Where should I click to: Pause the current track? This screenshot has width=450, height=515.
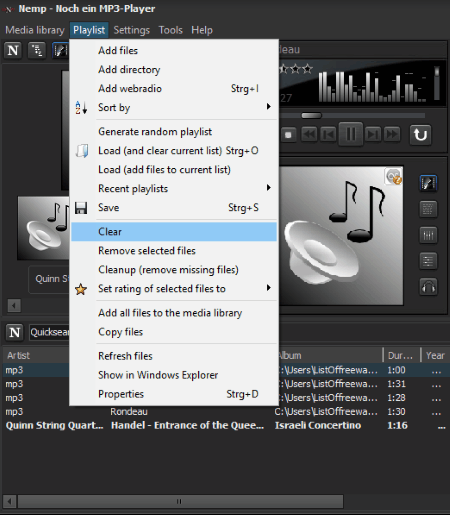(x=351, y=134)
